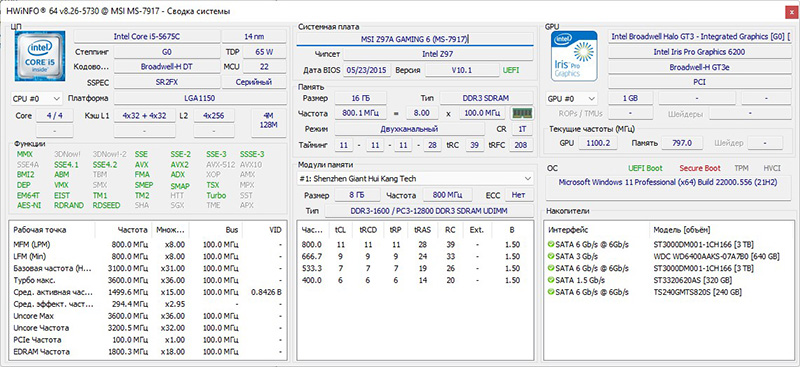Image resolution: width=800 pixels, height=367 pixels.
Task: Click the Intel Iris Pro Graphics logo
Action: (x=574, y=56)
